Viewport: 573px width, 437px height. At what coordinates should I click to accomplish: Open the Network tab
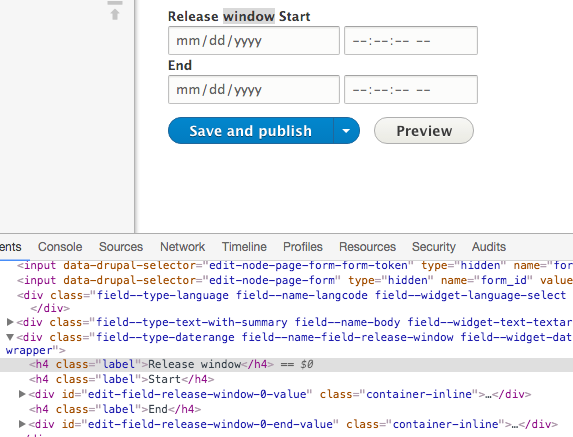(x=182, y=247)
